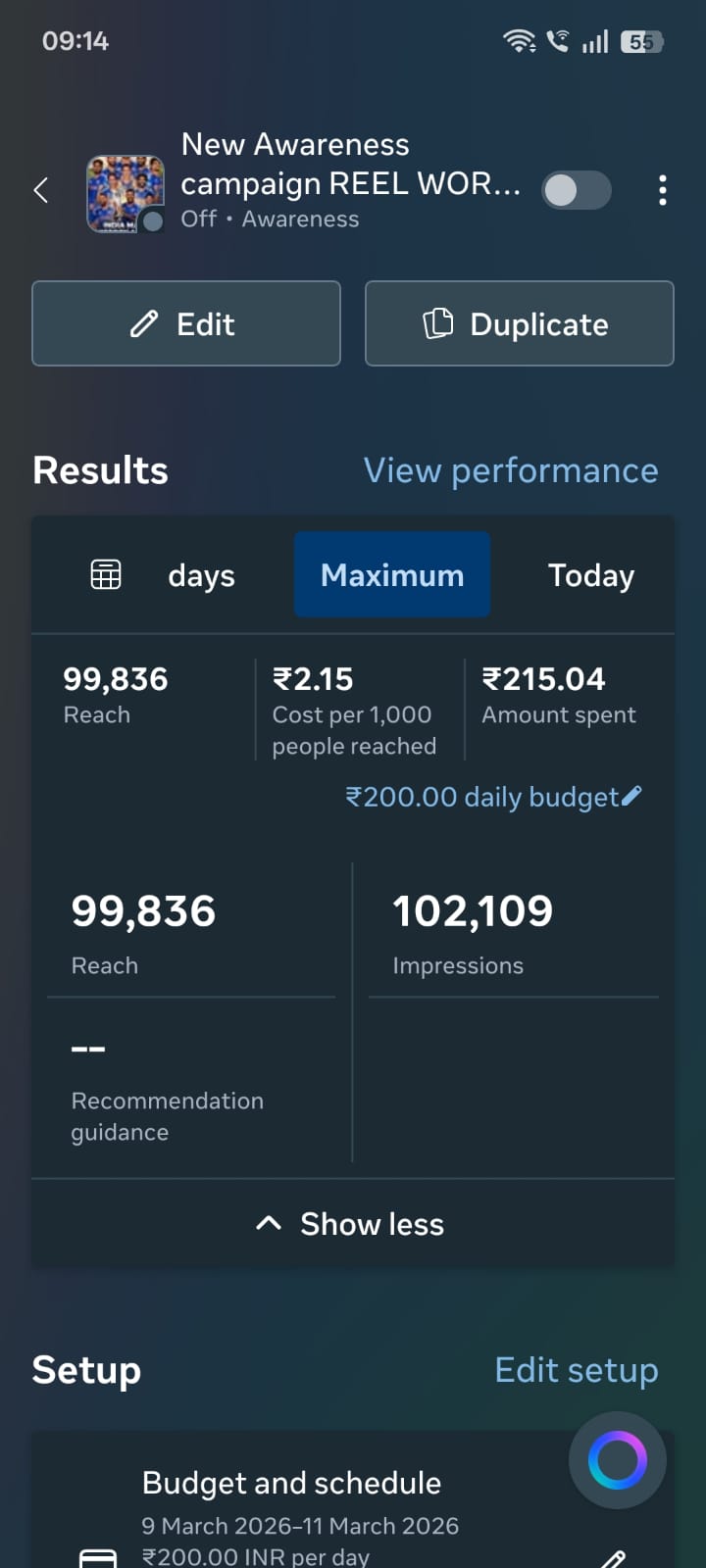Viewport: 706px width, 1568px height.
Task: Tap the Duplicate button
Action: 520,323
